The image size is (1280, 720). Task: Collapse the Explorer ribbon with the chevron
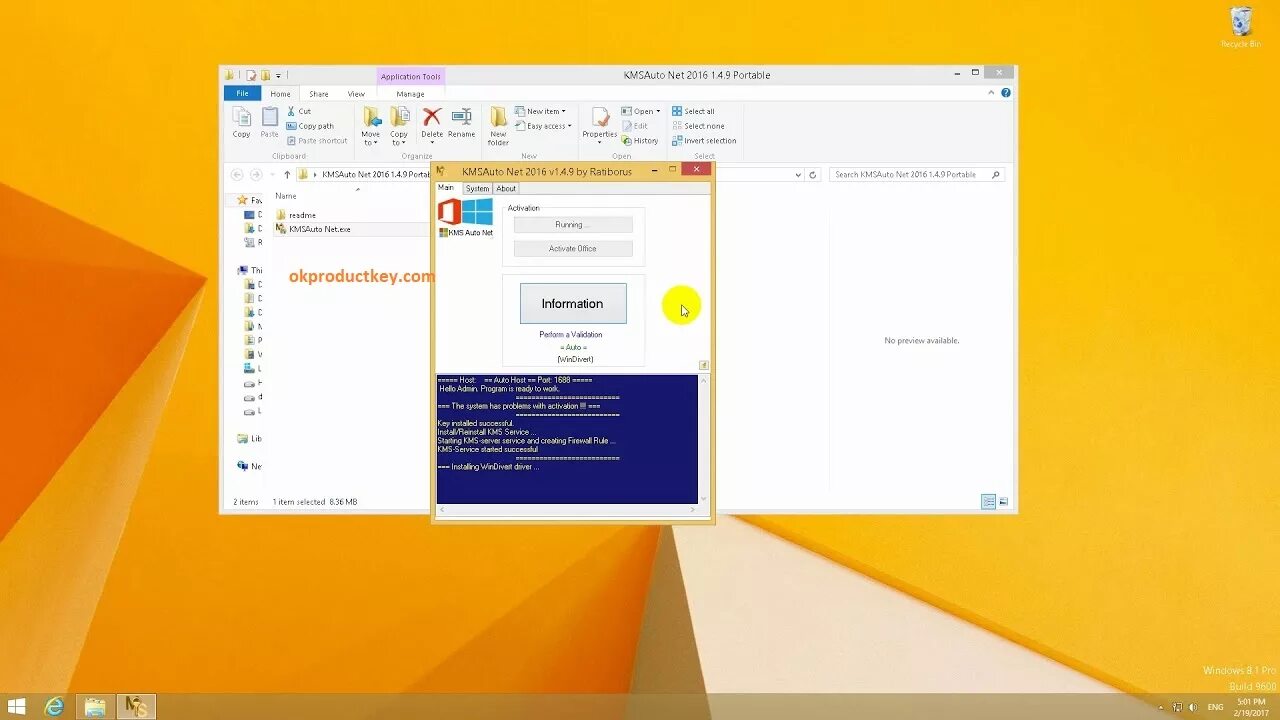click(x=993, y=93)
